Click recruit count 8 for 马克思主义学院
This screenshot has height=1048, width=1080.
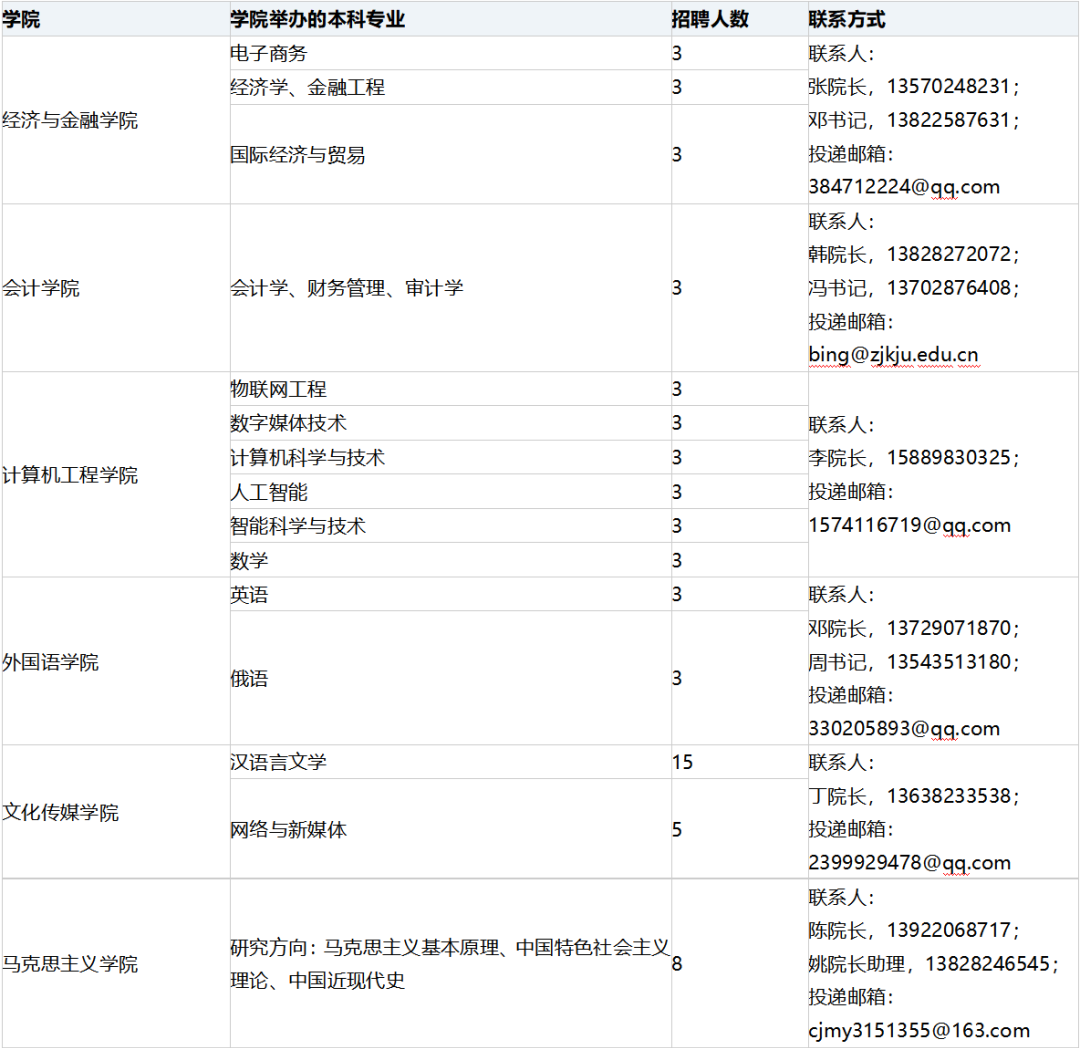(677, 963)
